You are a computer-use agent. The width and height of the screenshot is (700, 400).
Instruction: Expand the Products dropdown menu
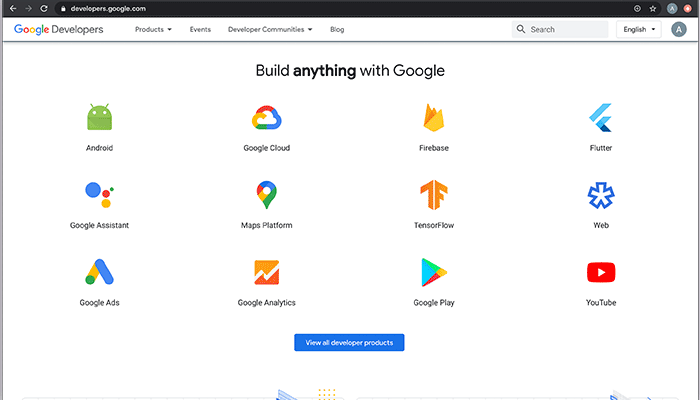coord(153,30)
